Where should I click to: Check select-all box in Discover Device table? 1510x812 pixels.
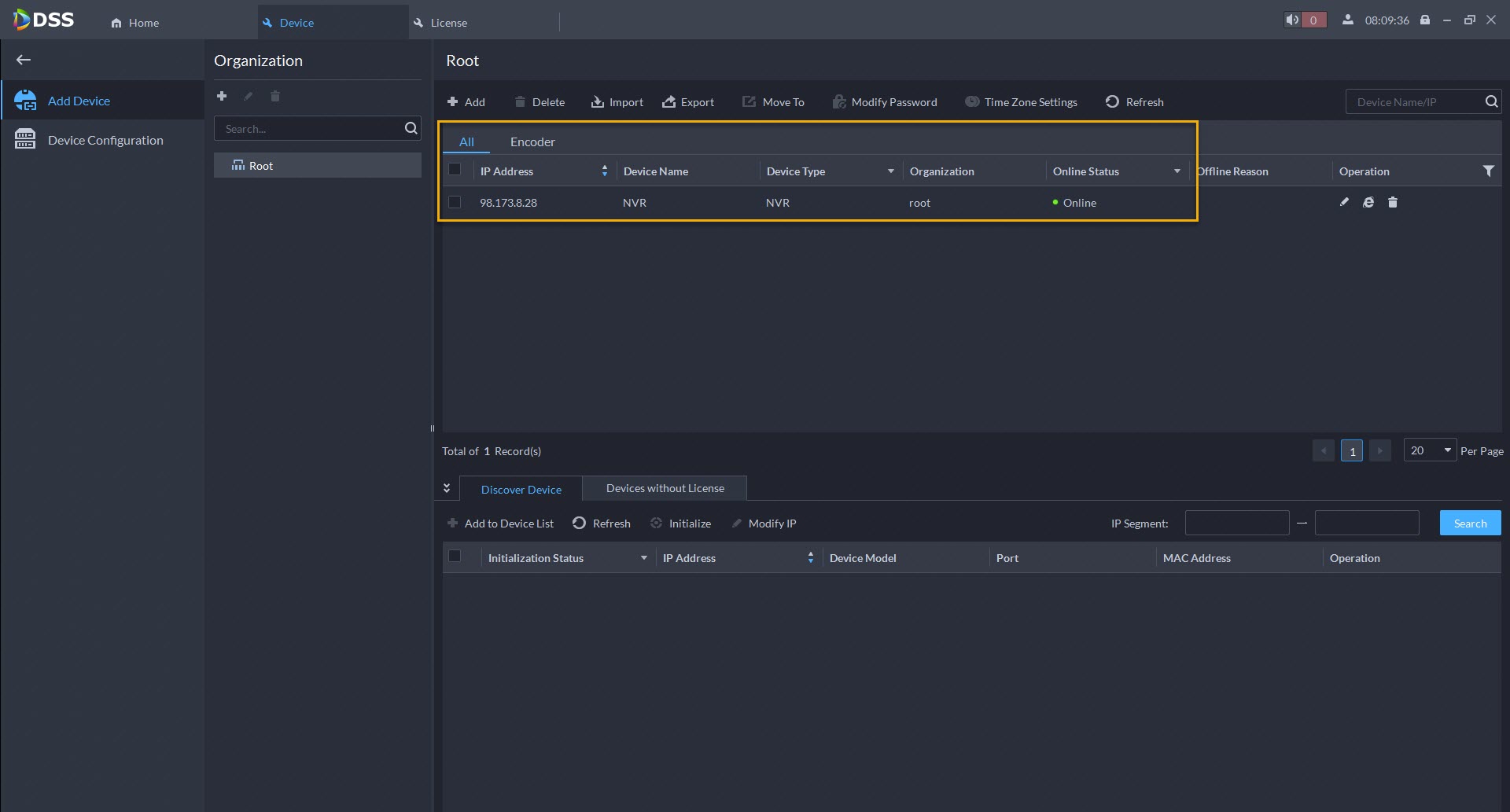coord(455,557)
